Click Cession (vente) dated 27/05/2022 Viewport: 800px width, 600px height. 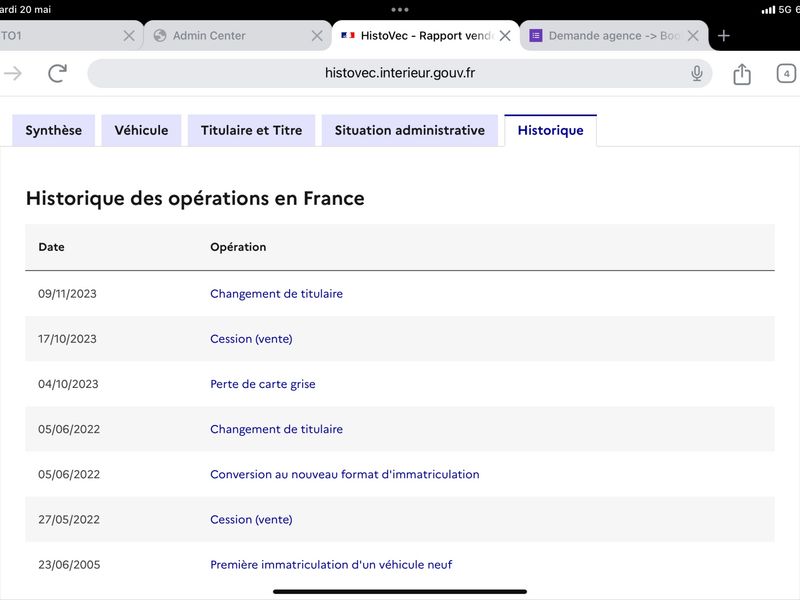(x=251, y=519)
